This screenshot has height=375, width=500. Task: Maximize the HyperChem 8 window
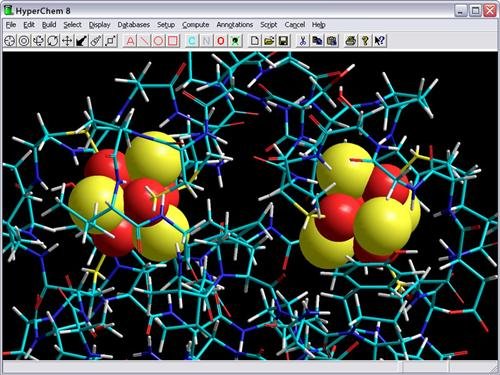475,11
